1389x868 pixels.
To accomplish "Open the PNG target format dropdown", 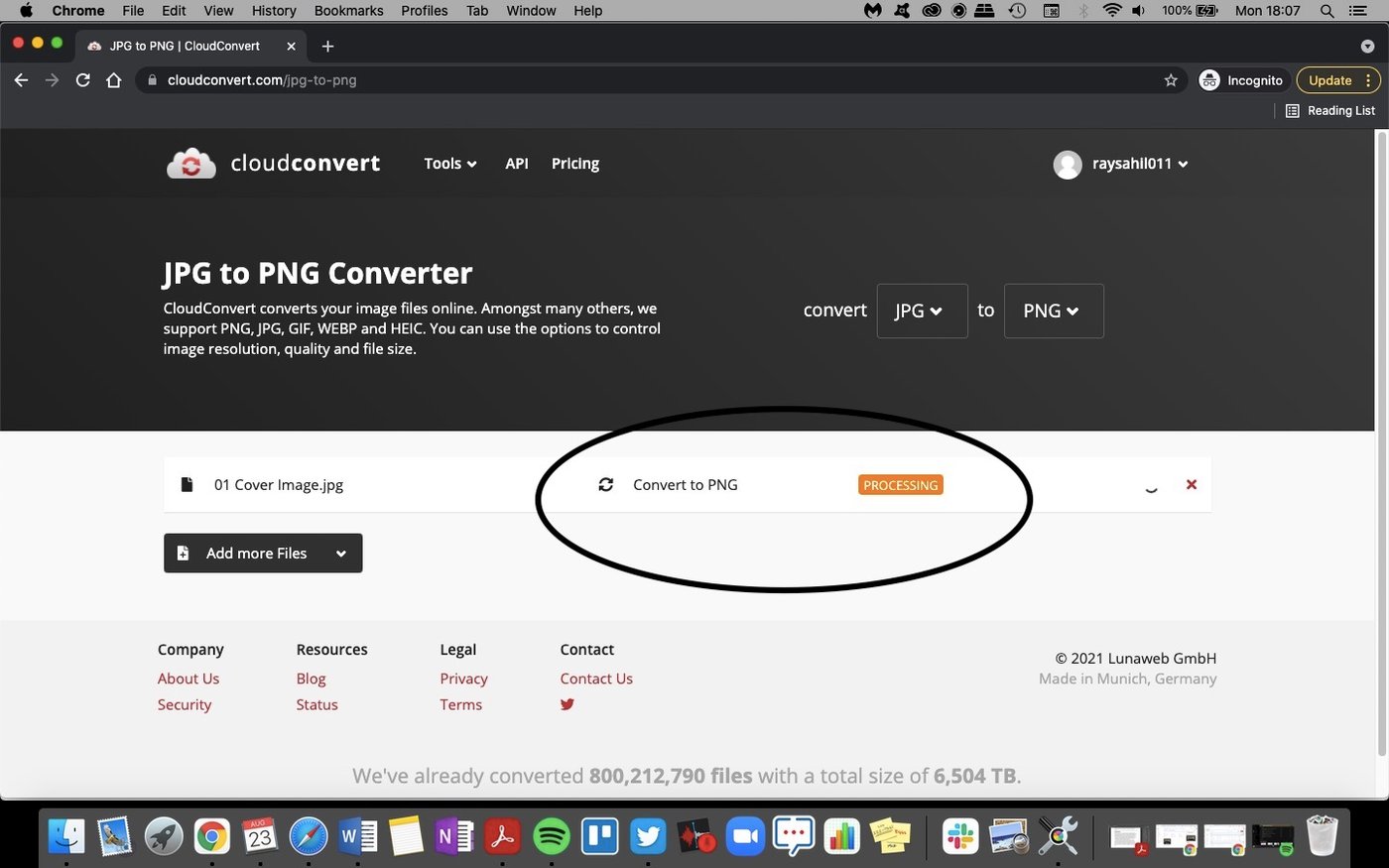I will coord(1054,310).
